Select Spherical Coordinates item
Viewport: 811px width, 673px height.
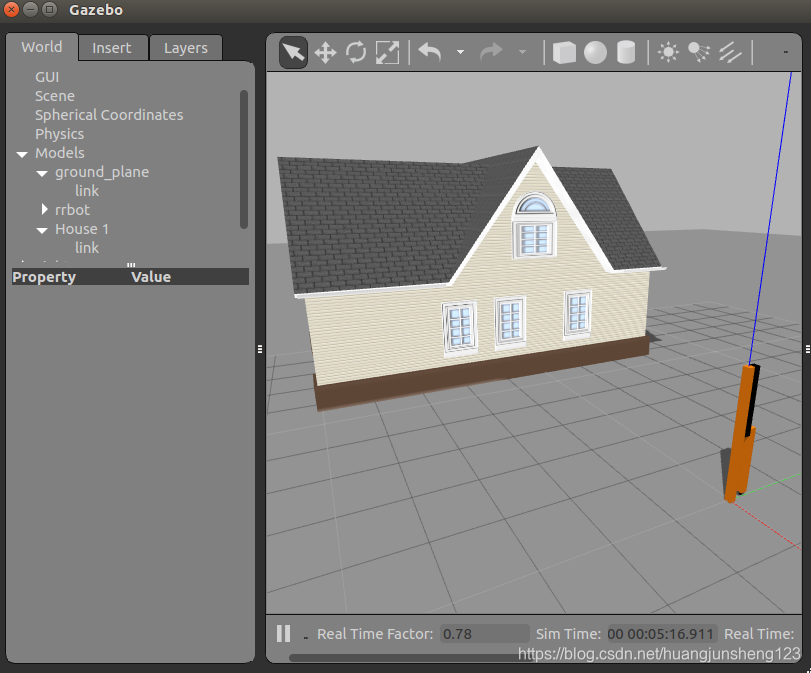109,115
